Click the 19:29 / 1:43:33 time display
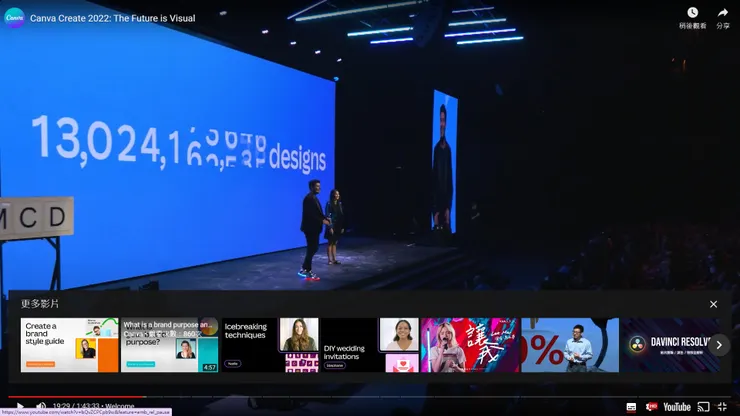The width and height of the screenshot is (740, 416). coord(76,406)
